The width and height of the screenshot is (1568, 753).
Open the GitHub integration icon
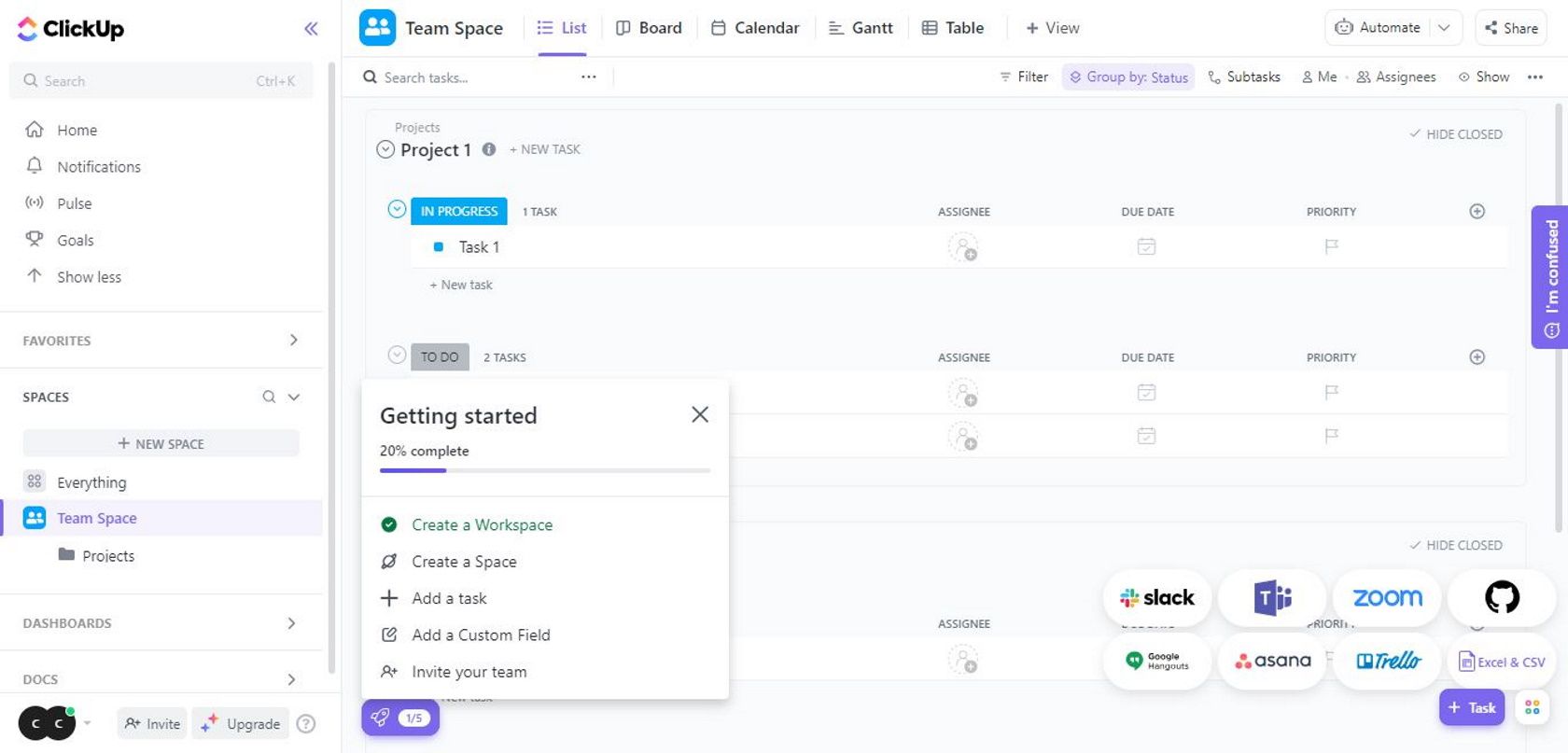click(x=1501, y=597)
